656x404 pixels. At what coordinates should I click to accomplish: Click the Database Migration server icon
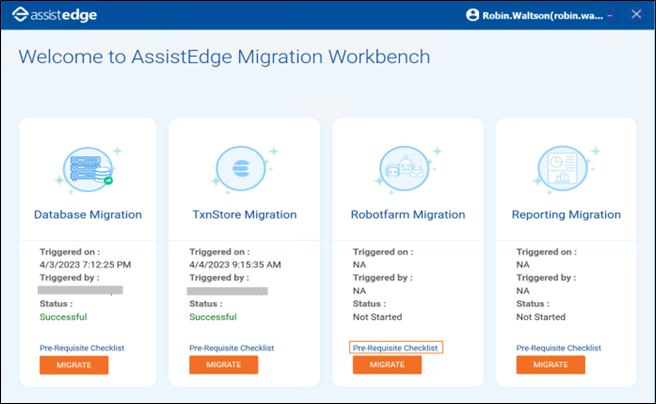[88, 169]
